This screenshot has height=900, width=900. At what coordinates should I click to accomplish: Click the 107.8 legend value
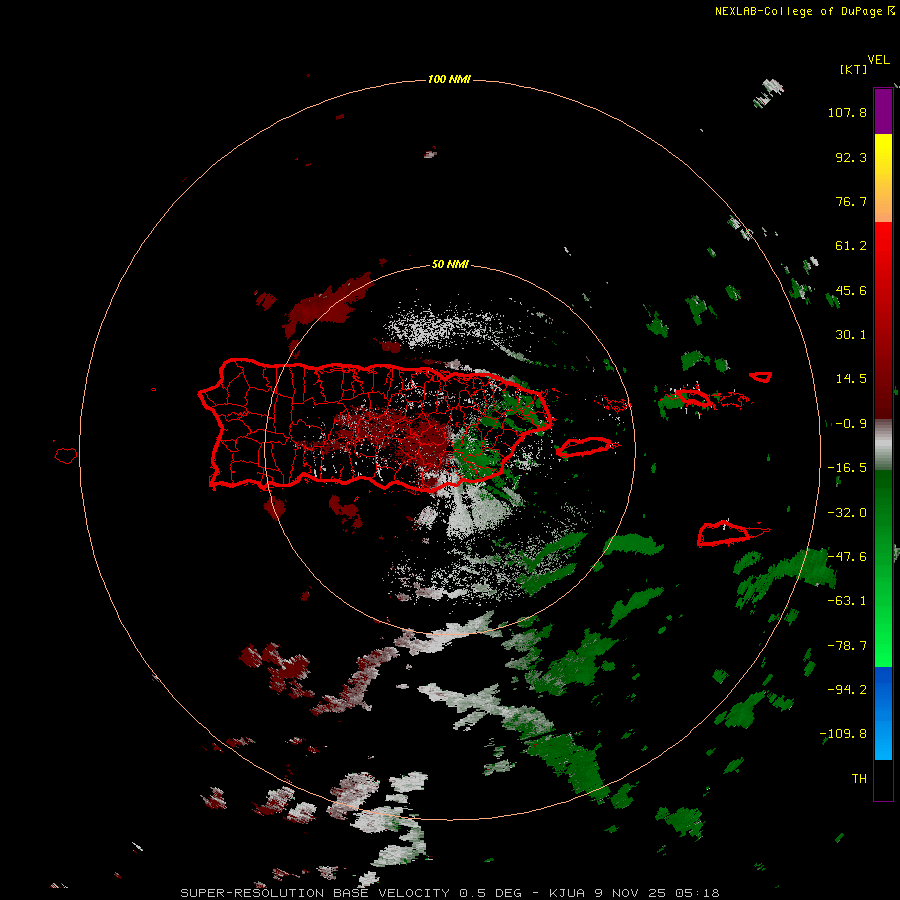(x=847, y=112)
